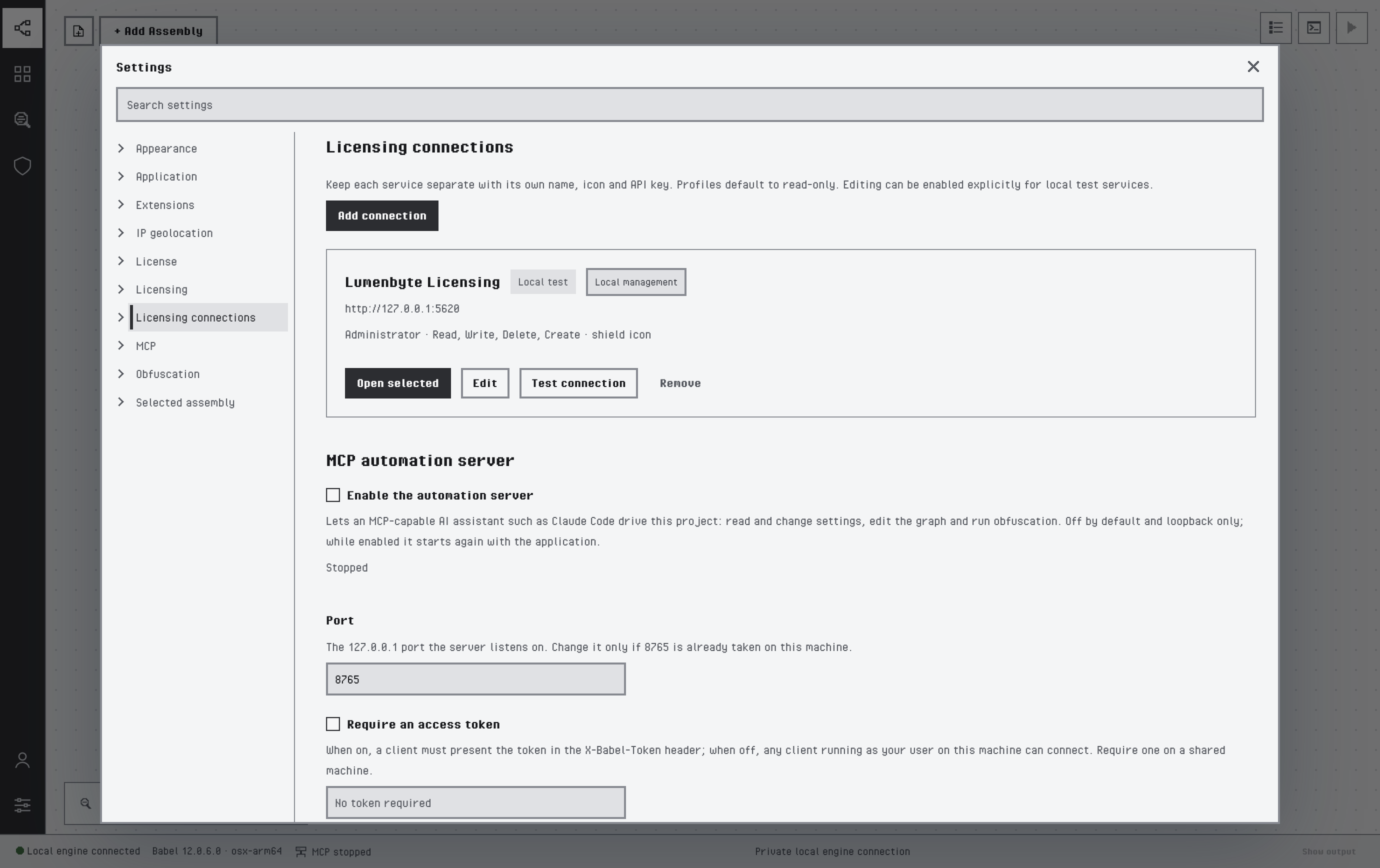The height and width of the screenshot is (868, 1380).
Task: Click the Local management badge
Action: tap(635, 282)
